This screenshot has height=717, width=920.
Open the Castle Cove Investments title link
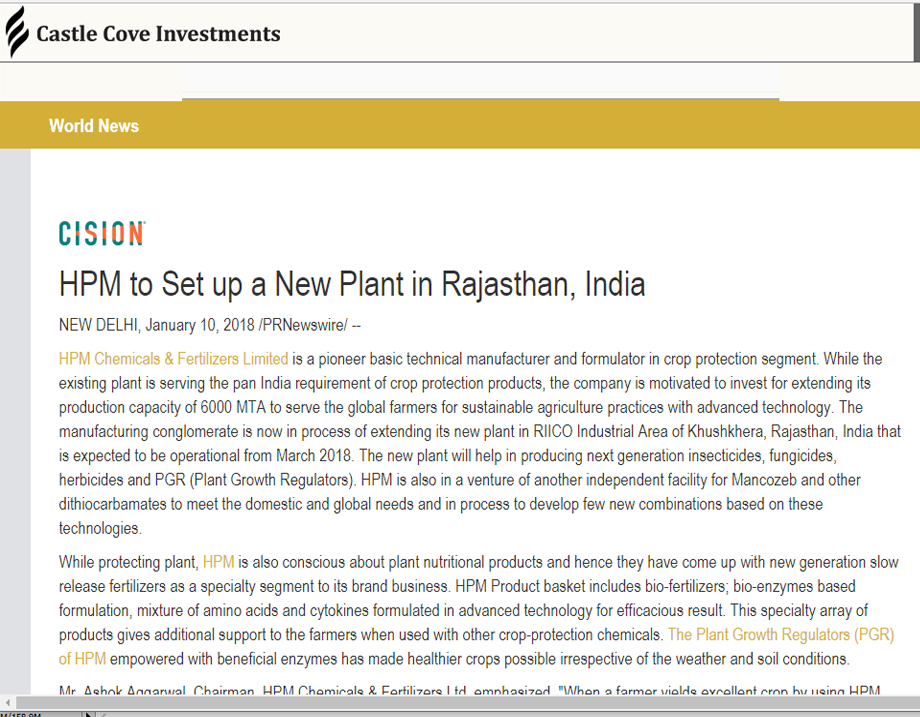[158, 34]
